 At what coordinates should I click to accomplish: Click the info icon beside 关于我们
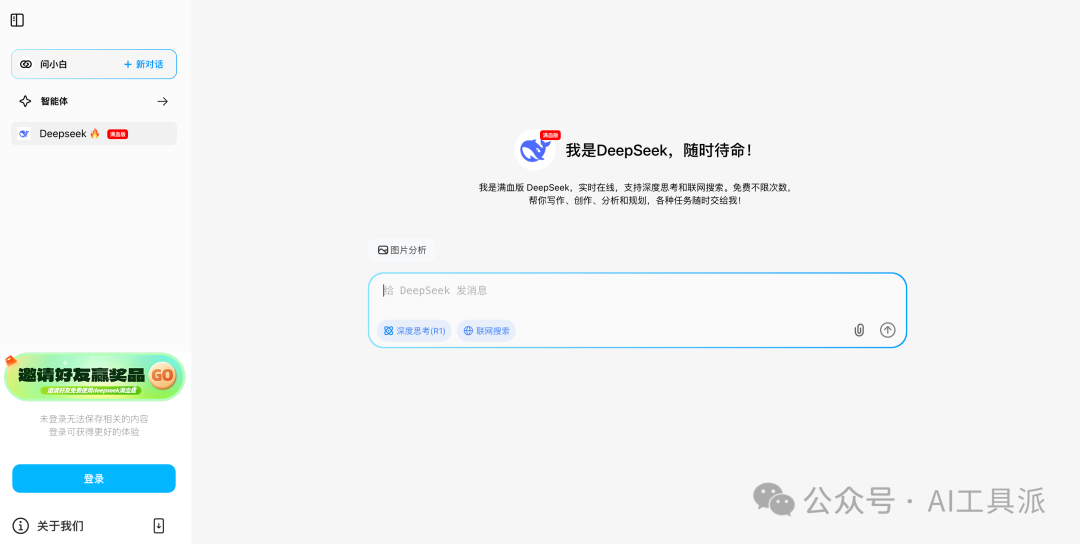21,526
